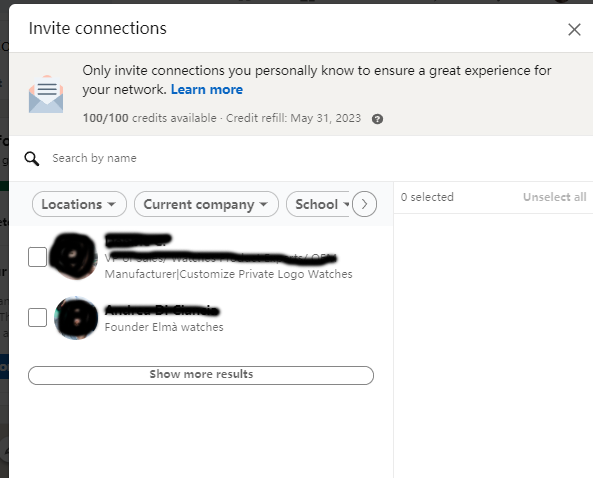This screenshot has height=478, width=593.
Task: Click Show more results button
Action: 201,375
